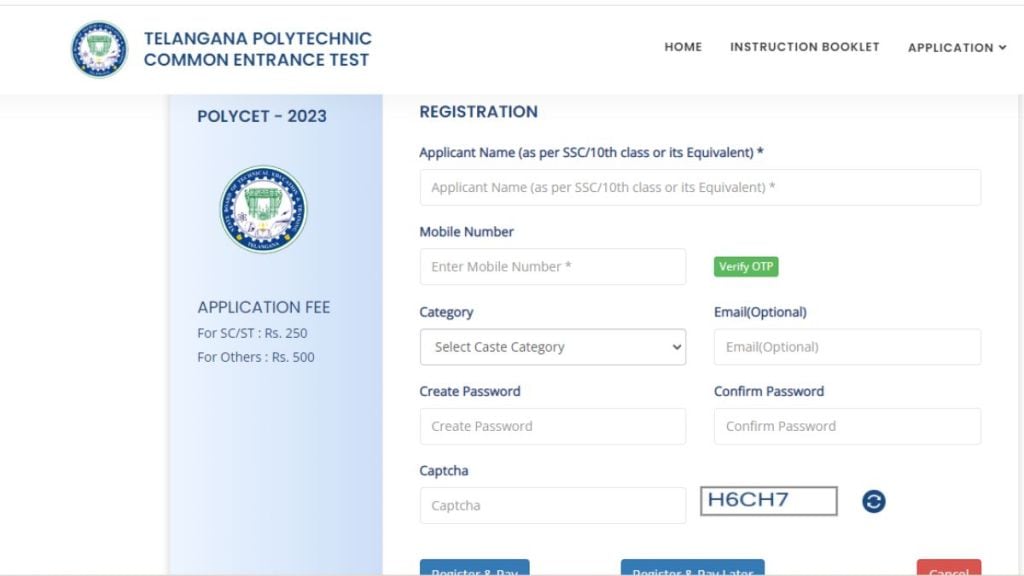This screenshot has width=1024, height=576.
Task: Go to the HOME page
Action: (683, 47)
